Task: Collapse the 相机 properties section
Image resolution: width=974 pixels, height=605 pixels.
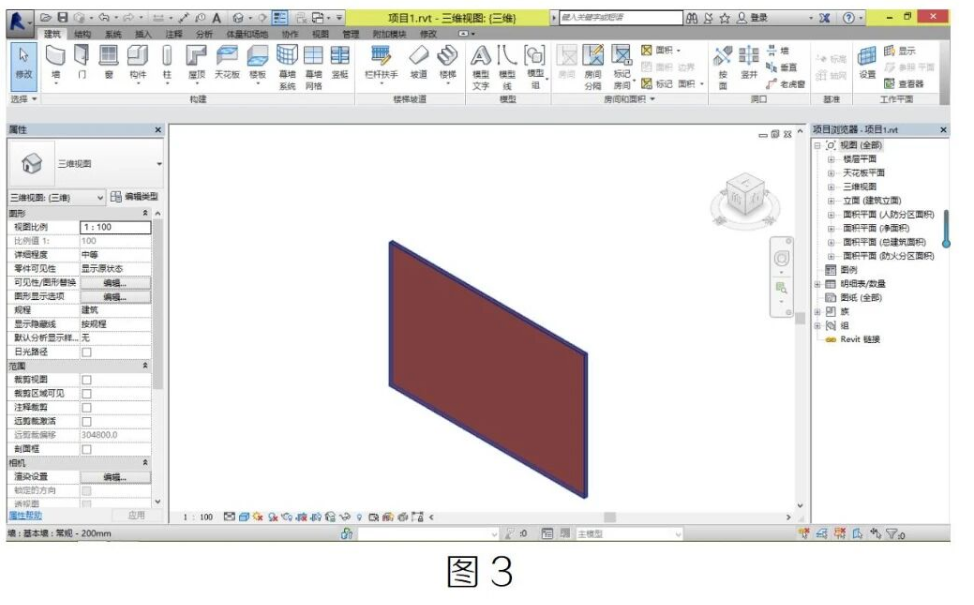Action: coord(145,463)
